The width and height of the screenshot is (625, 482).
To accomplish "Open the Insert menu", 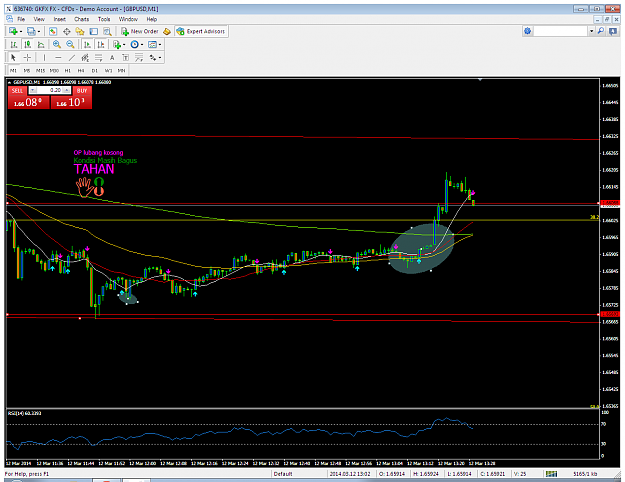I will pos(60,19).
